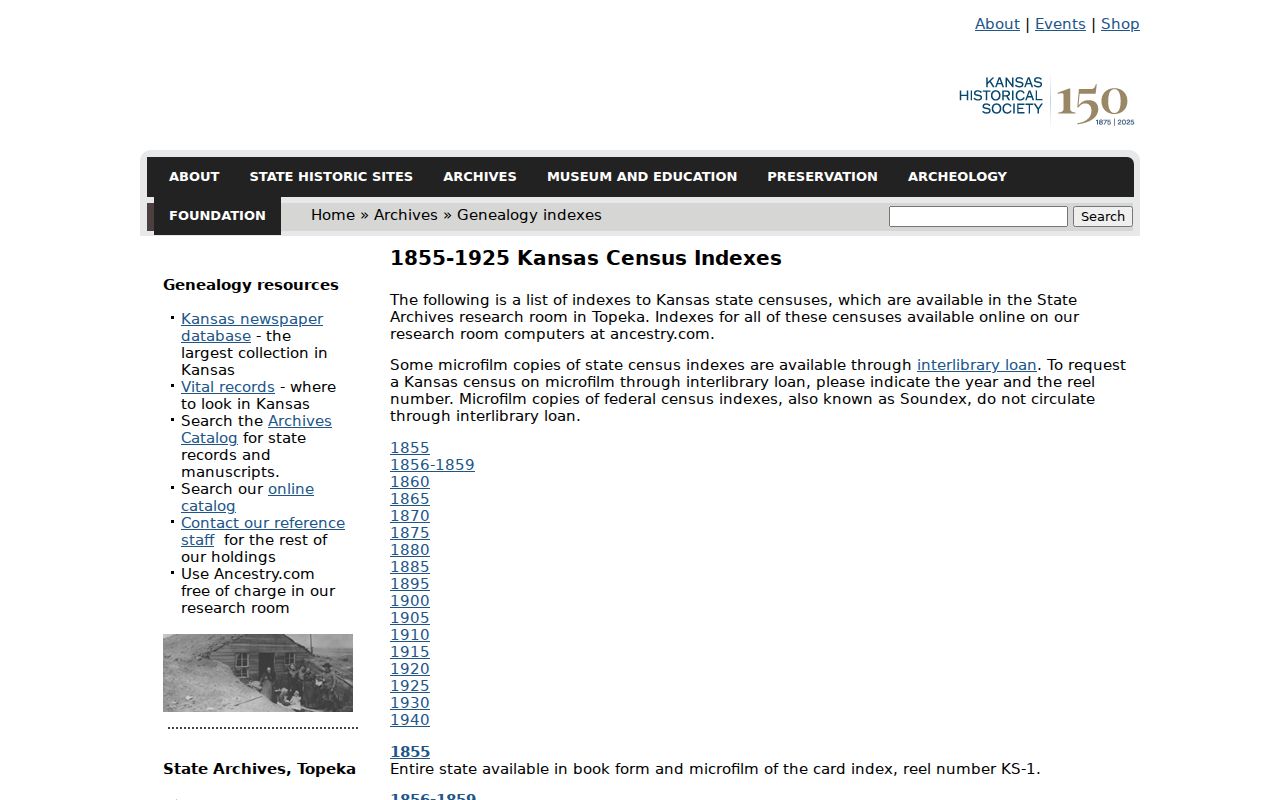Click the historic sod house photo thumbnail

(x=258, y=673)
